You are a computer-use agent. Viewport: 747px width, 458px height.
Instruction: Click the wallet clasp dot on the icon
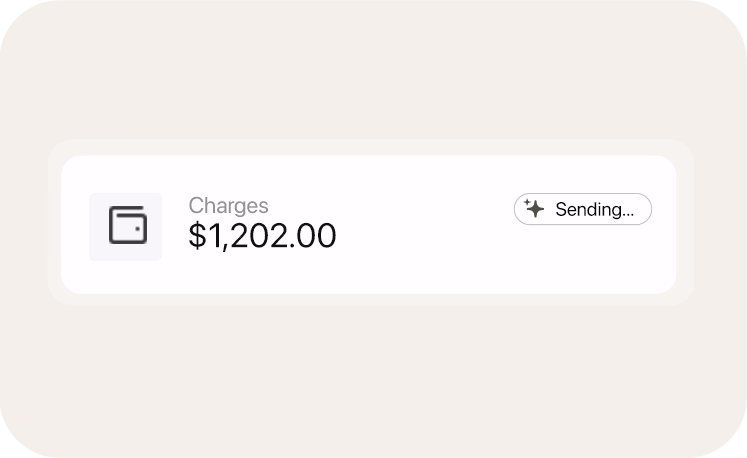138,229
